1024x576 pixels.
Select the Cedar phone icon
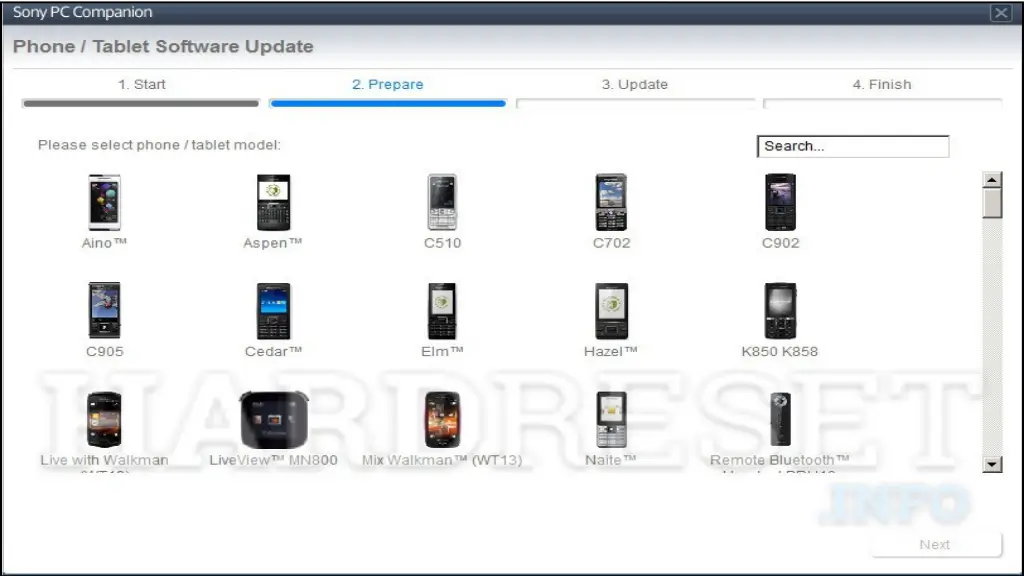(273, 310)
